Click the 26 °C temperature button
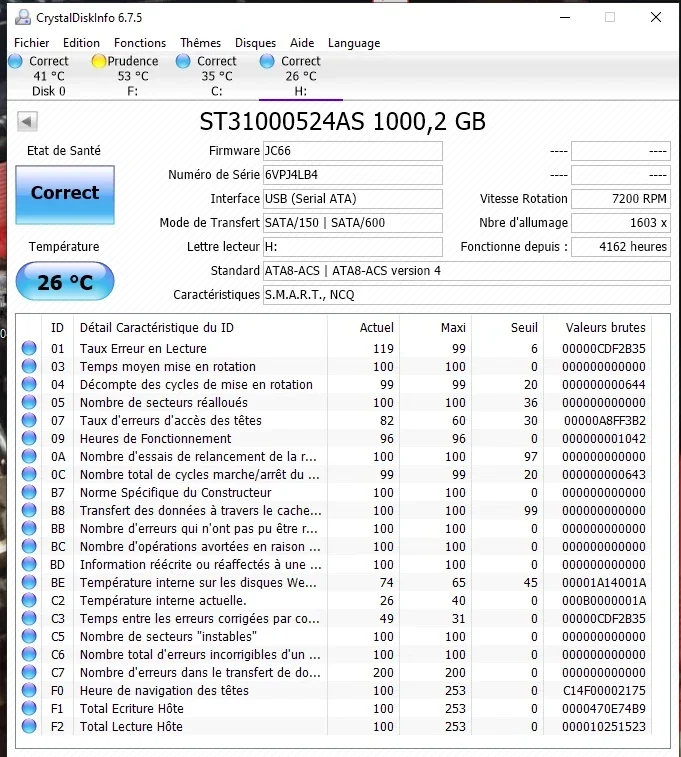The width and height of the screenshot is (681, 757). [x=65, y=283]
